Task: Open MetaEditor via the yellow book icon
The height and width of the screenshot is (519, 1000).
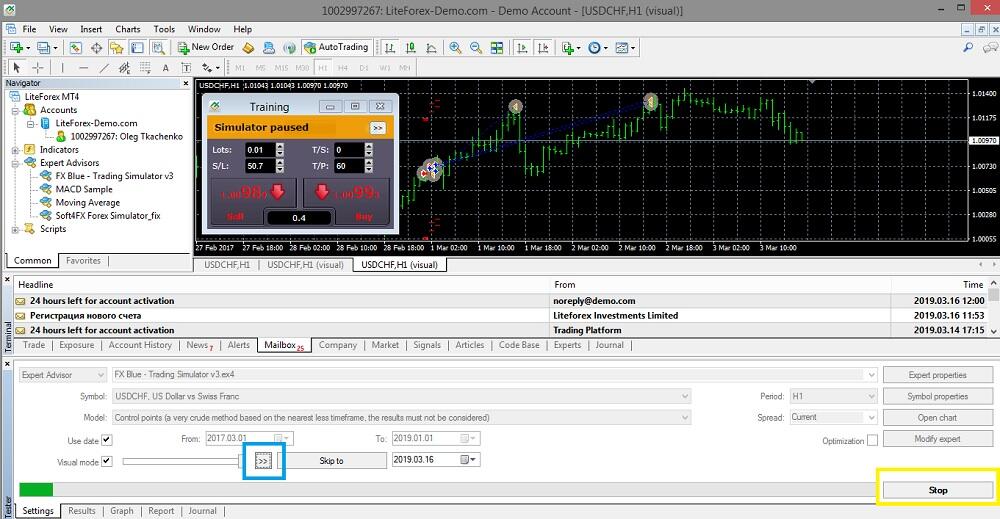Action: [x=249, y=47]
